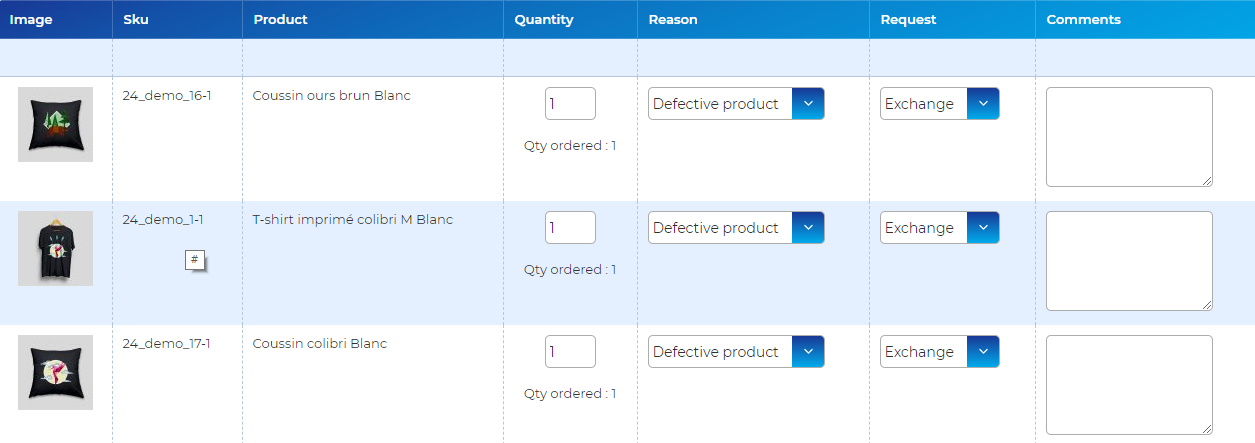Viewport: 1255px width, 443px height.
Task: Open Reason dropdown for Coussin colibri
Action: 736,352
